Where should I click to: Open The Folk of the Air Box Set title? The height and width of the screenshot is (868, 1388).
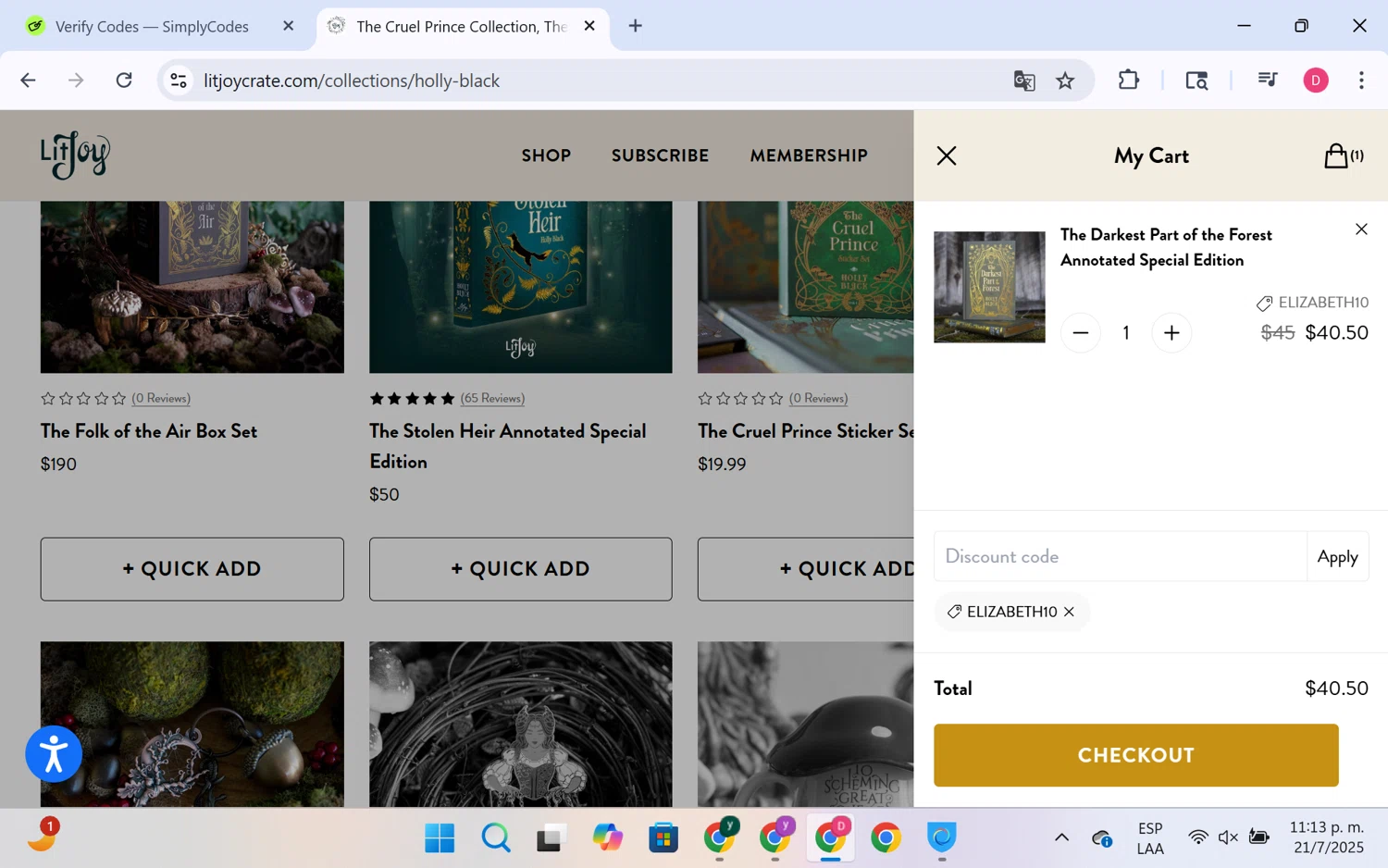coord(149,431)
